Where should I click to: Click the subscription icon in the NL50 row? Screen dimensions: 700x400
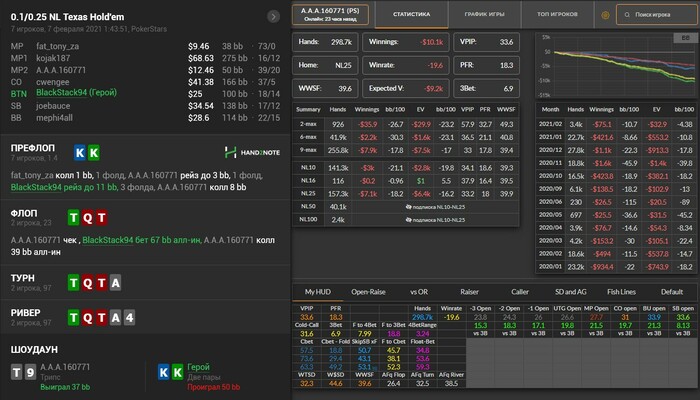pos(408,207)
